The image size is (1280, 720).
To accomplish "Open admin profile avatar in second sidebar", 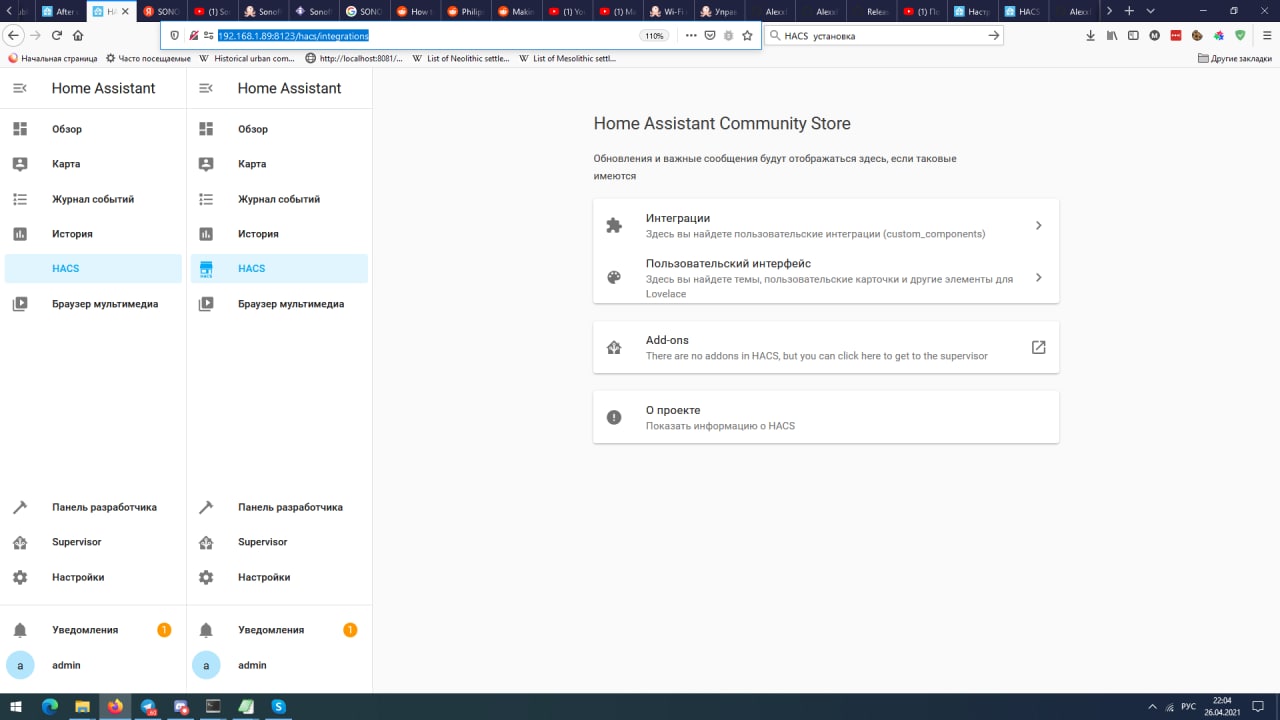I will point(206,665).
